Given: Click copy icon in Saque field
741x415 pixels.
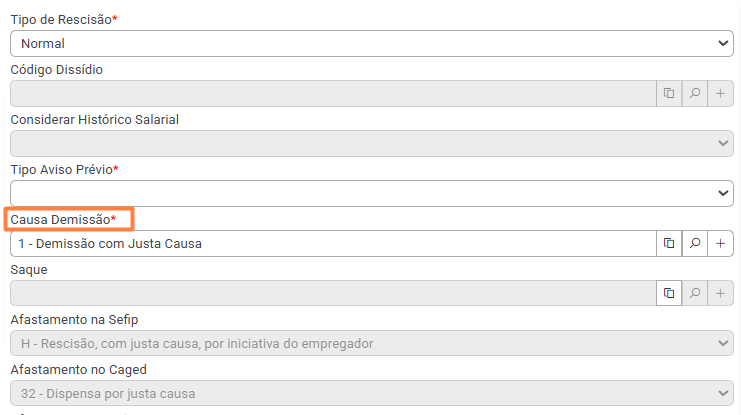Looking at the screenshot, I should point(669,293).
